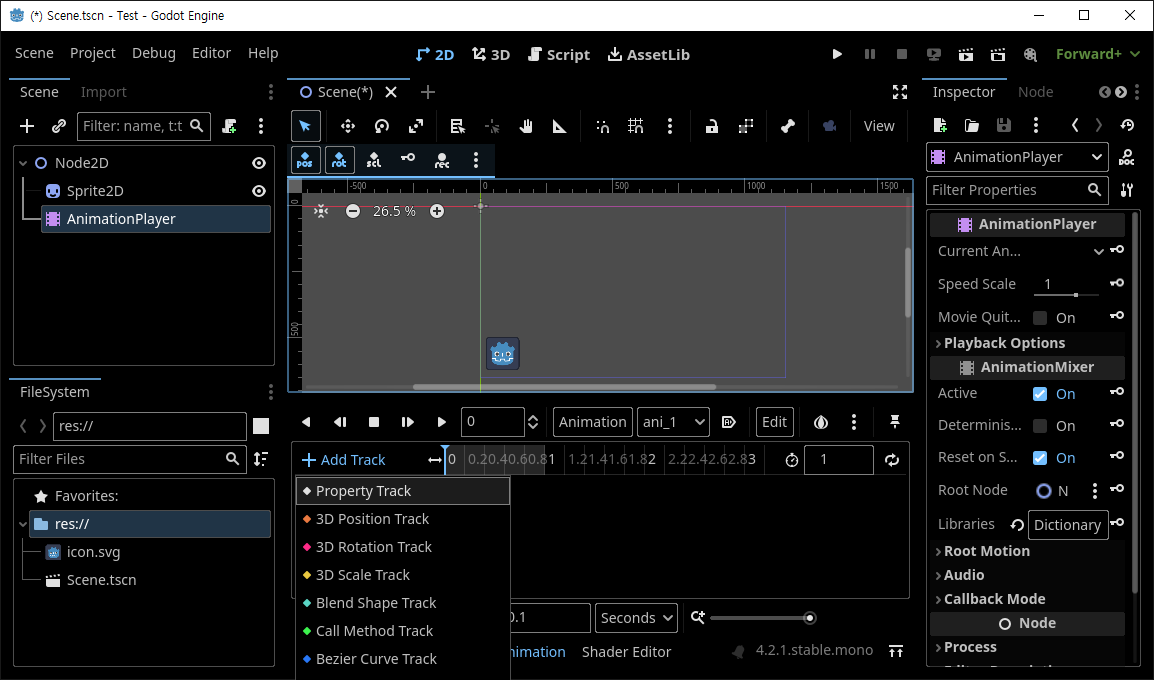Click the animation Edit button
This screenshot has height=680, width=1154.
pos(774,422)
